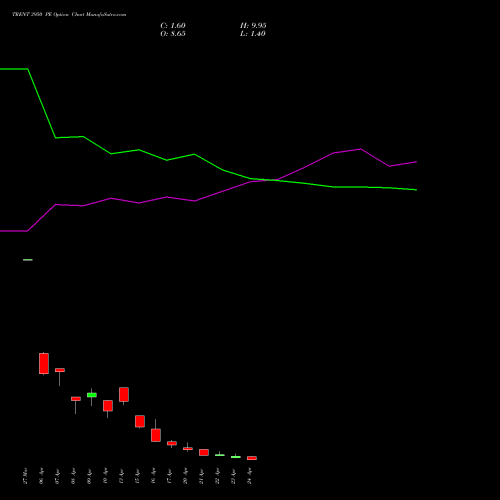Select the high value H: 9.95

(253, 26)
